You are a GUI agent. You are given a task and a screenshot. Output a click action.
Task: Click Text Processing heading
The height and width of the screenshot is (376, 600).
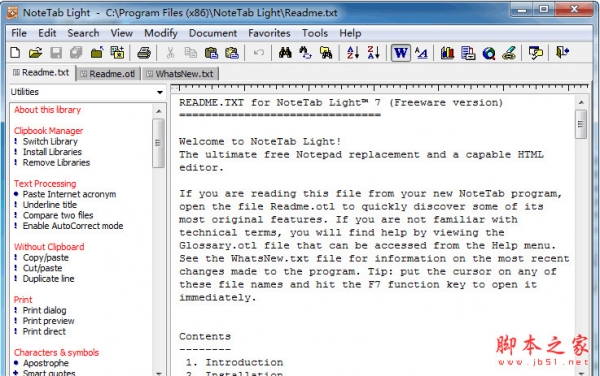coord(45,184)
